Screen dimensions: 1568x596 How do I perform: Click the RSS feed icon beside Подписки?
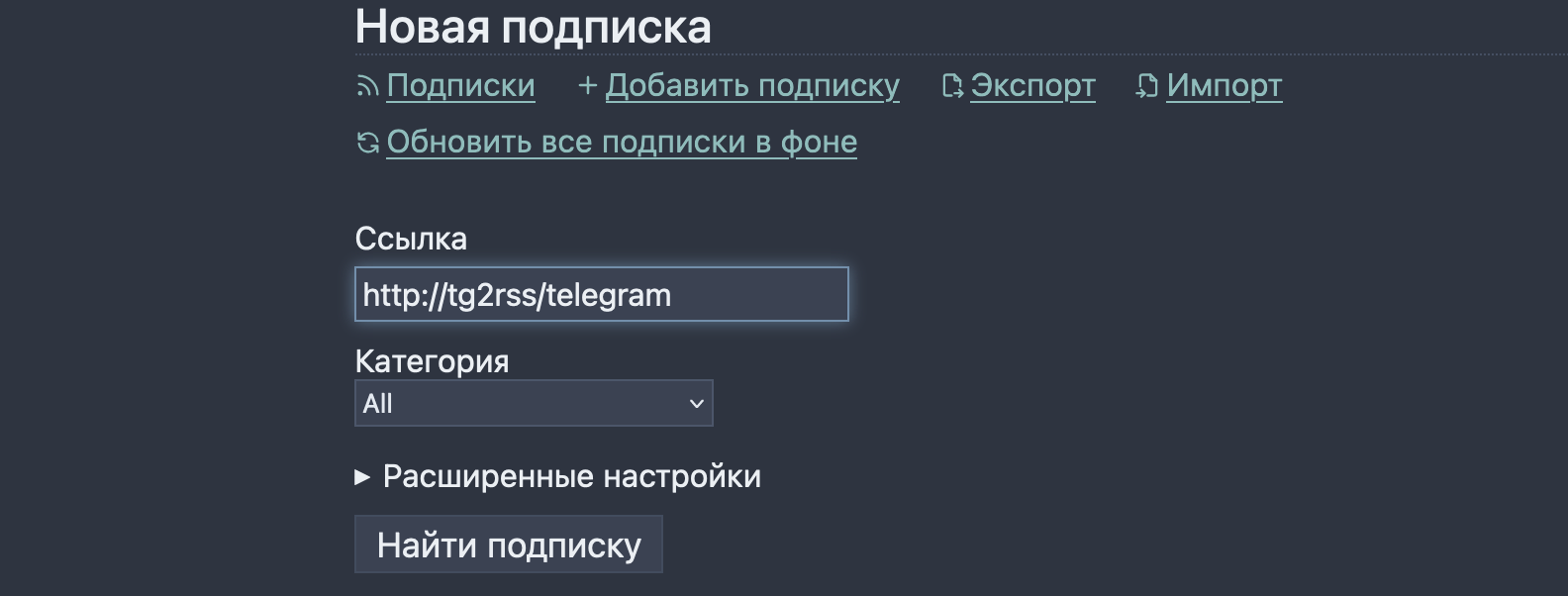pos(367,87)
